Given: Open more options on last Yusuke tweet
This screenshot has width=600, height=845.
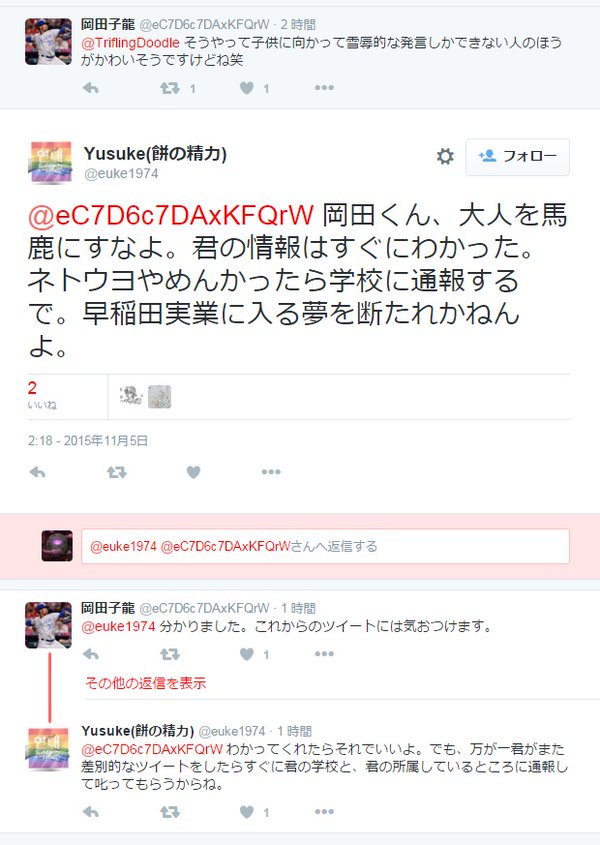Looking at the screenshot, I should pos(324,812).
